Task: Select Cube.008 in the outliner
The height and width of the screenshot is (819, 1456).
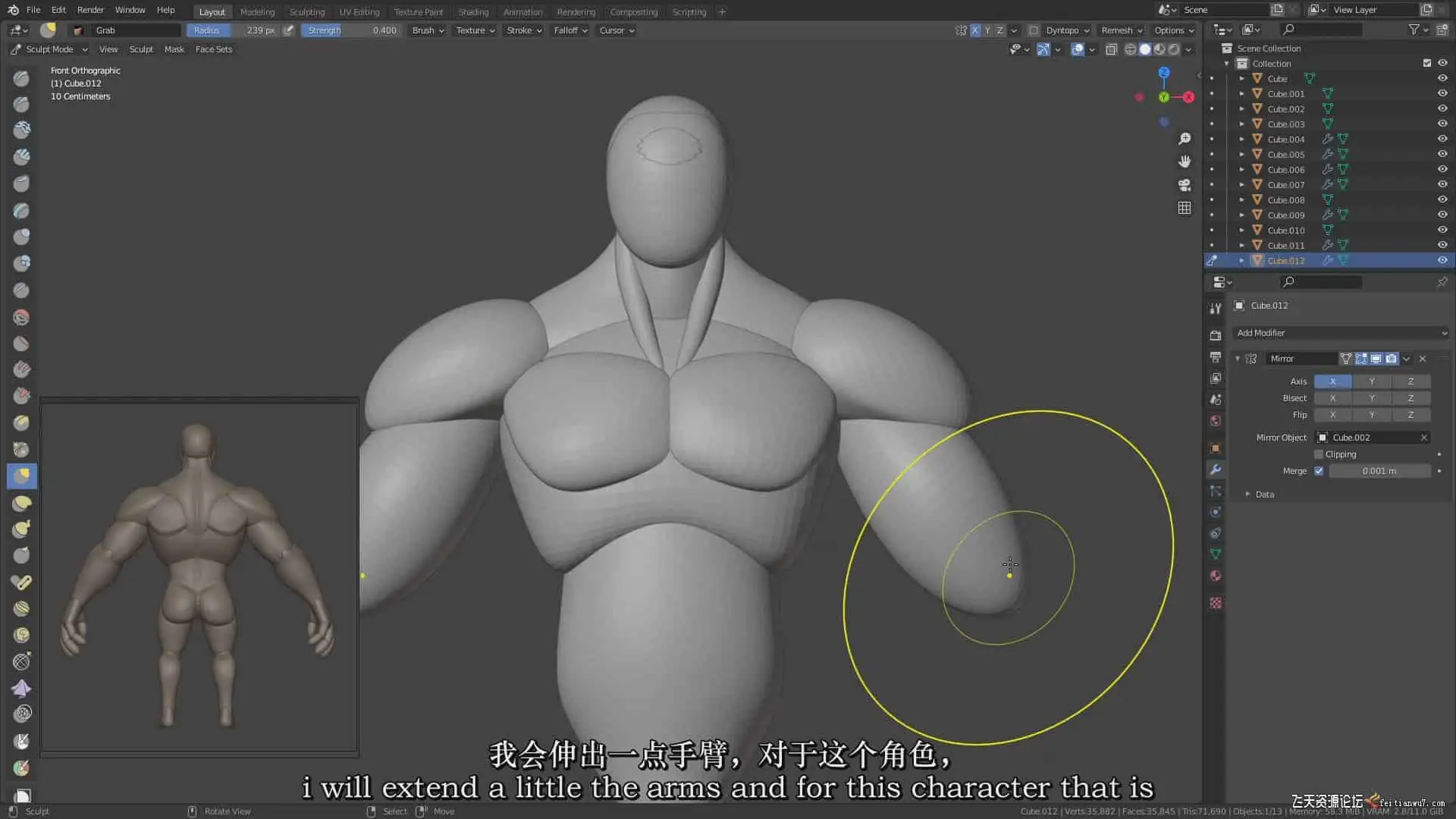Action: coord(1285,200)
